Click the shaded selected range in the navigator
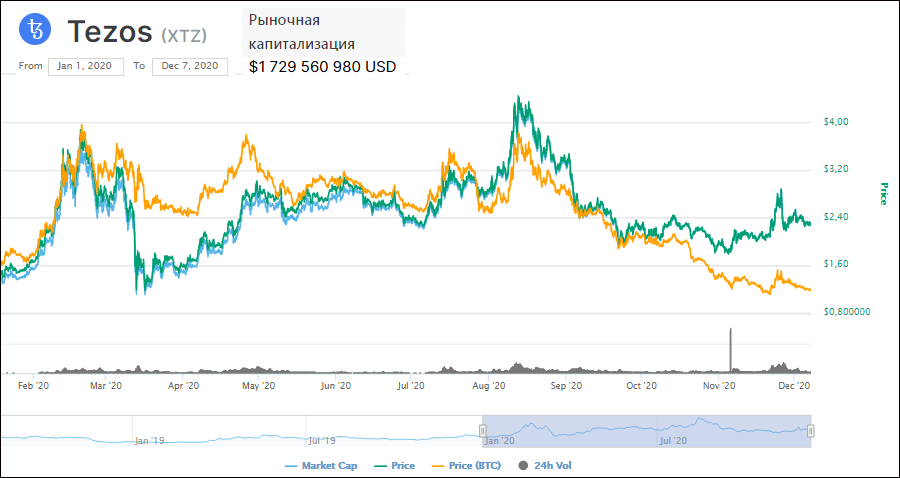Viewport: 900px width, 478px height. tap(645, 431)
